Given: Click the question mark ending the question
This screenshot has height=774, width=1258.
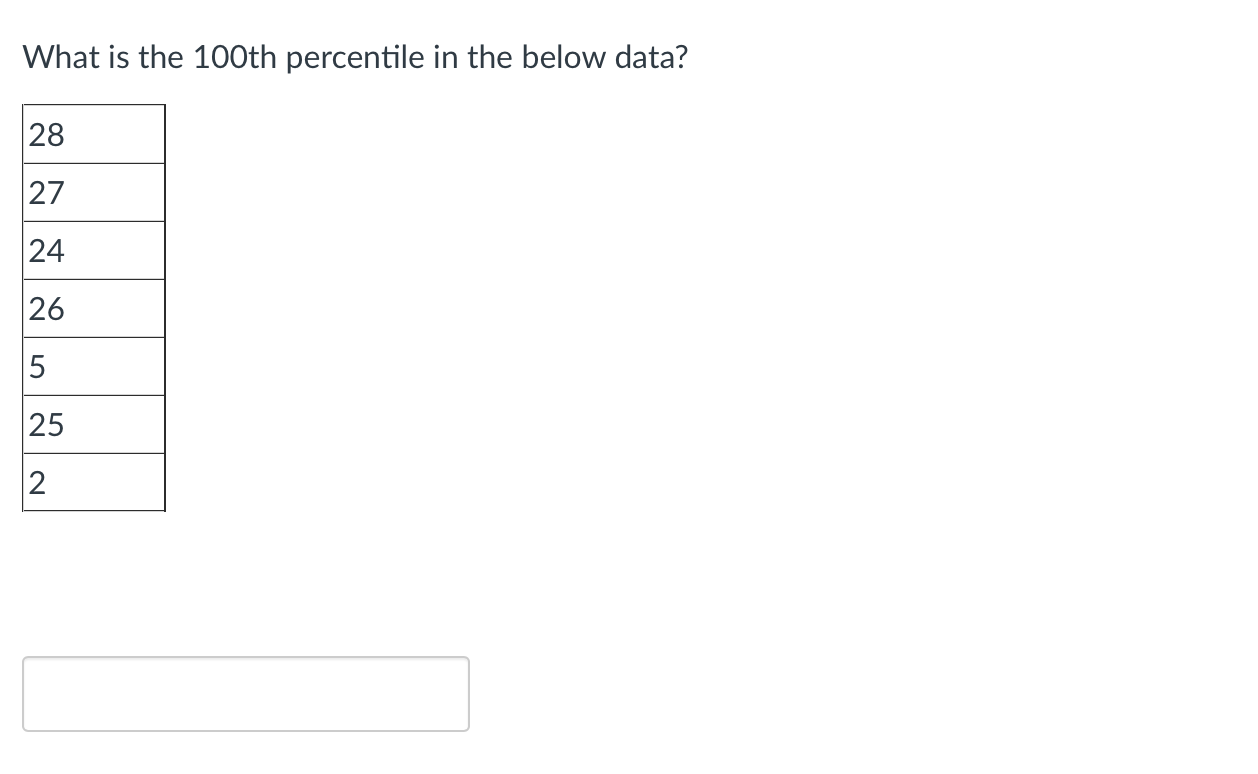Looking at the screenshot, I should pos(682,57).
